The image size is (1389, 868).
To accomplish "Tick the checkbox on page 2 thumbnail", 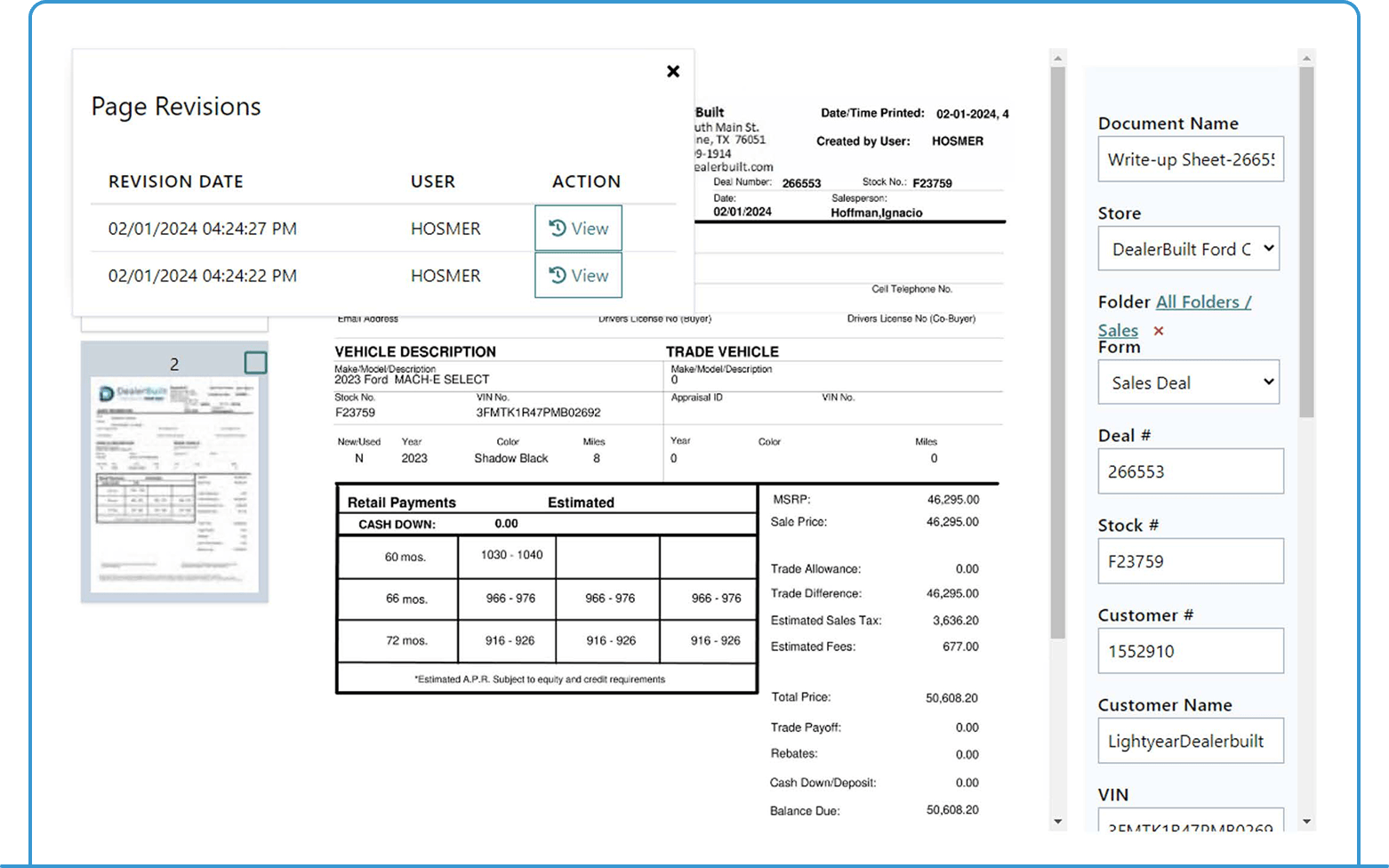I will [255, 363].
